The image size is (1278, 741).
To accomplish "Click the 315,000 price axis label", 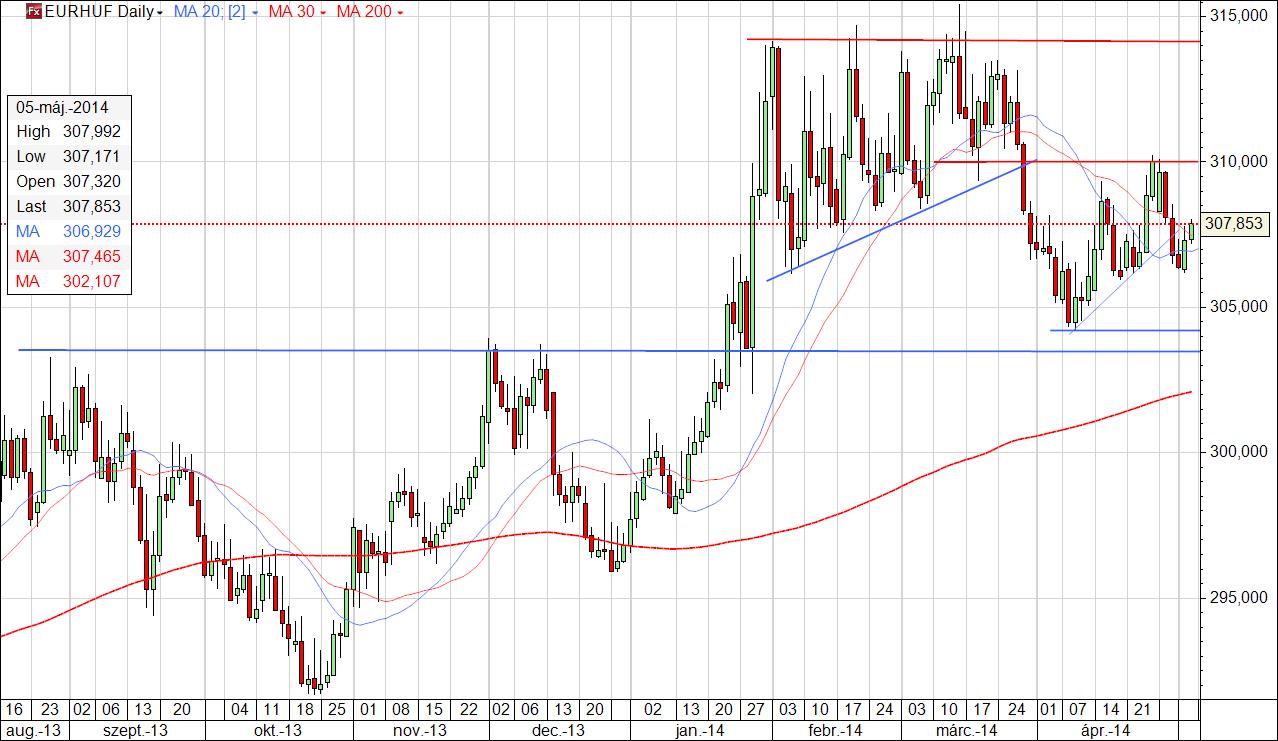I will tap(1237, 17).
